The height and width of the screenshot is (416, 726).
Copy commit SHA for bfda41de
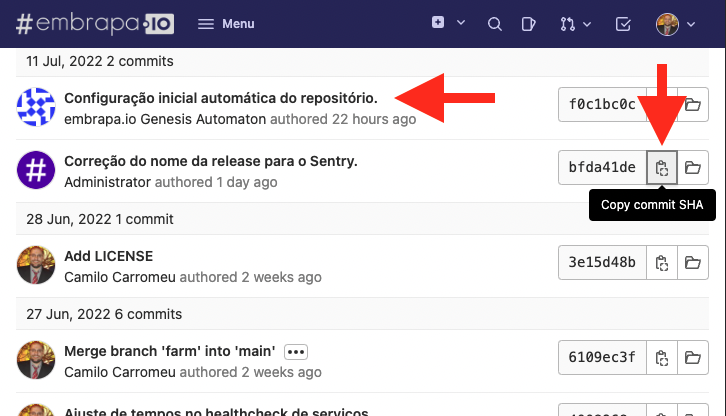pyautogui.click(x=661, y=169)
